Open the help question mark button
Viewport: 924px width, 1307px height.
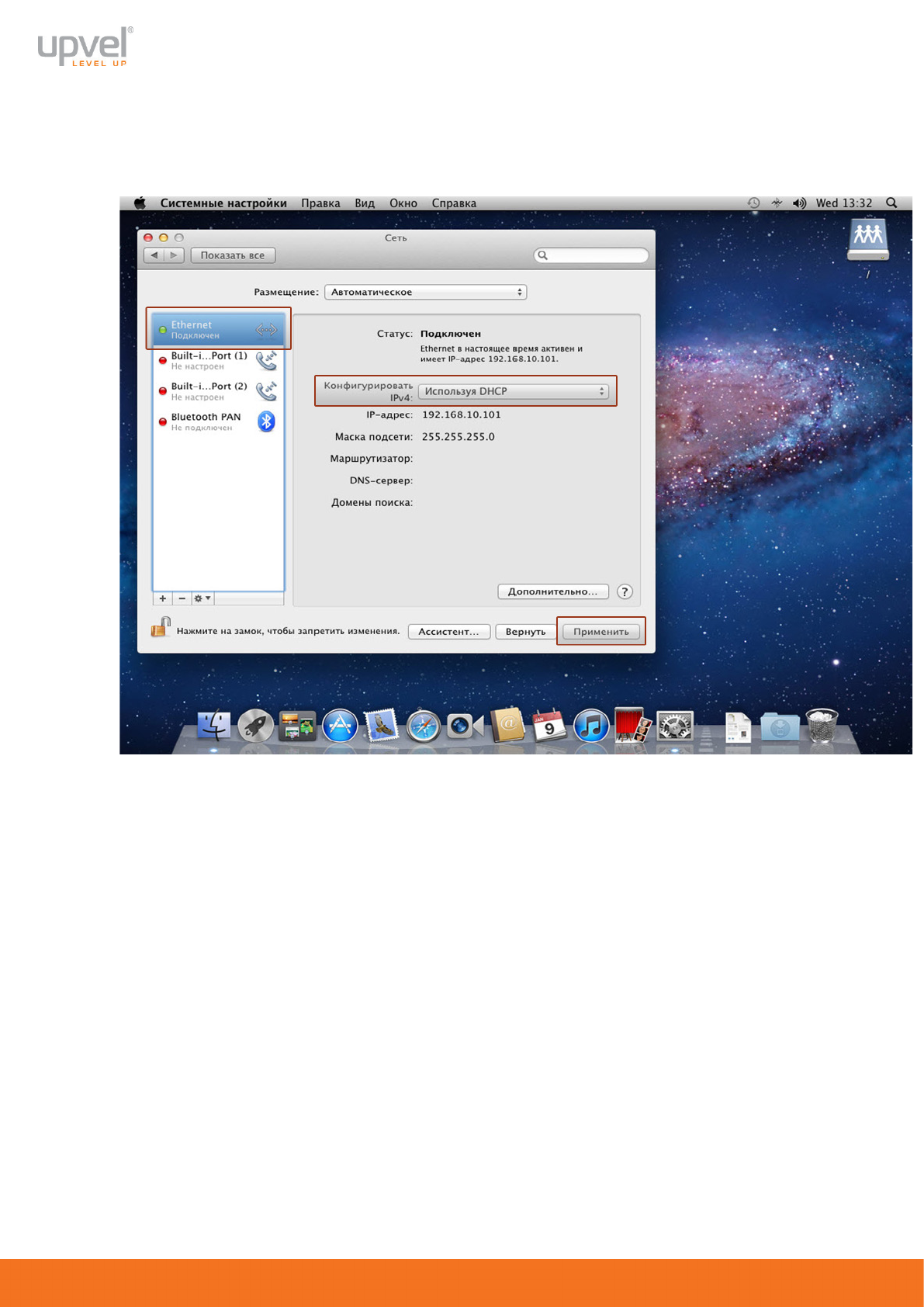[625, 591]
